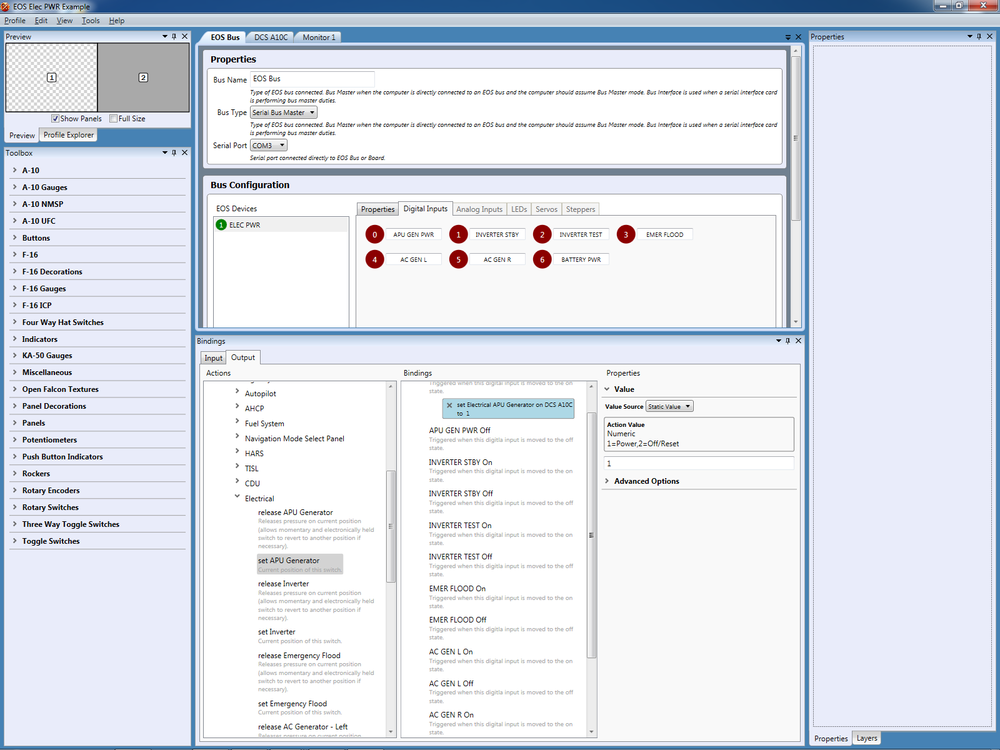Click the INVERTER STBY On binding trigger
The image size is (1000, 750).
tap(460, 462)
